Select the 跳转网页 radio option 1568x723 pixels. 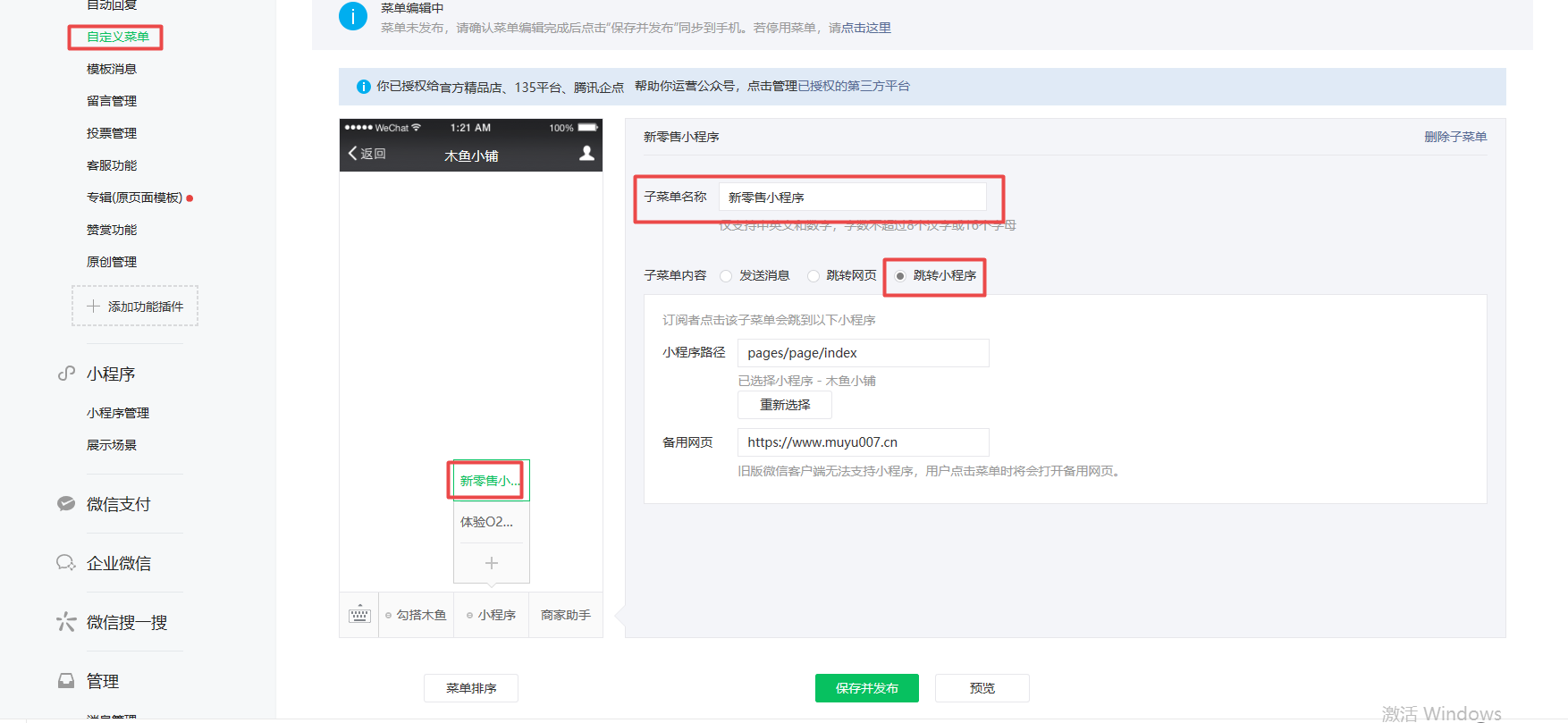pyautogui.click(x=814, y=276)
